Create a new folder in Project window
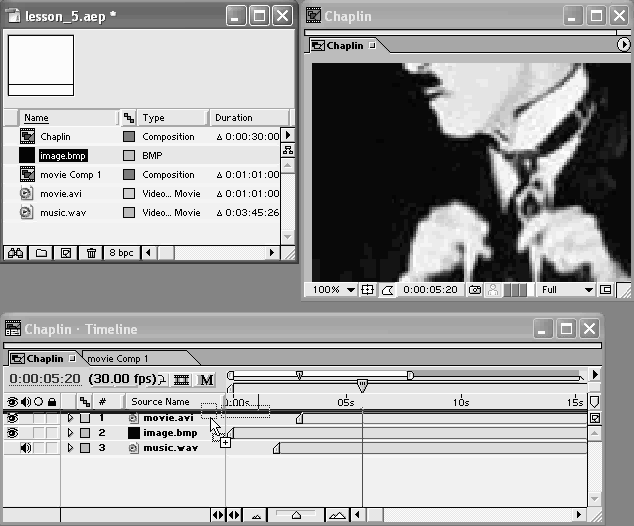 (41, 253)
